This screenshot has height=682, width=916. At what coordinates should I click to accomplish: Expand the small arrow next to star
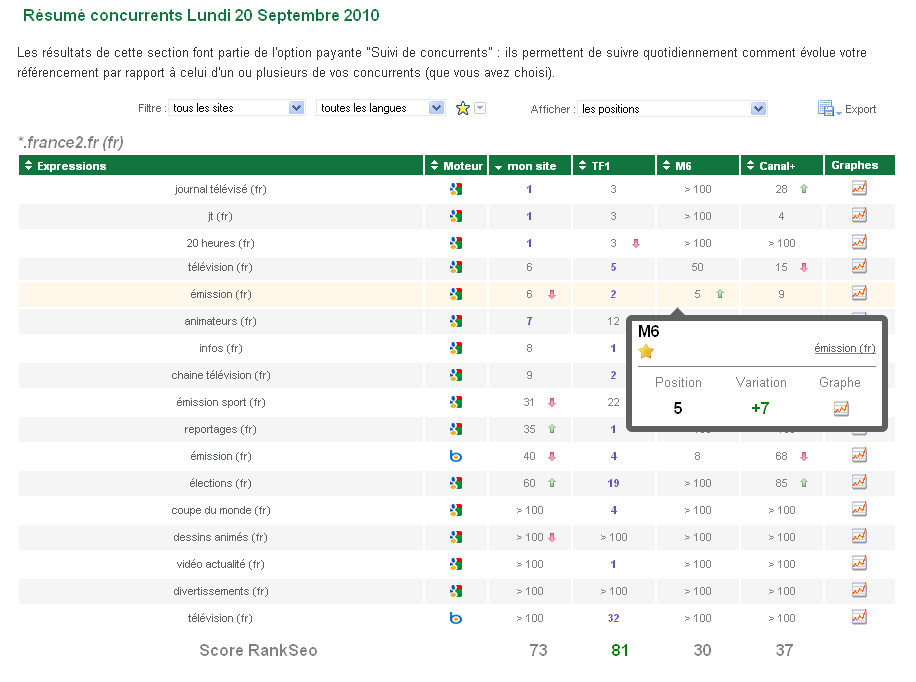click(x=480, y=108)
